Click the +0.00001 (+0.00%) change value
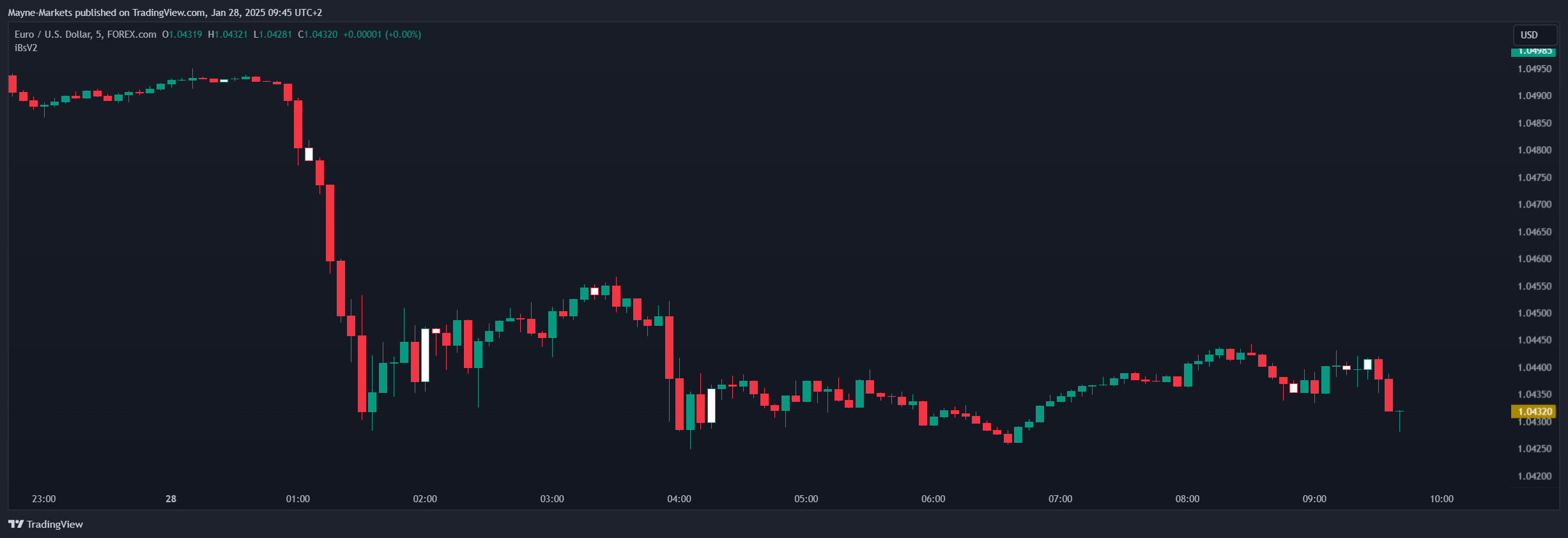This screenshot has width=1568, height=538. [382, 35]
